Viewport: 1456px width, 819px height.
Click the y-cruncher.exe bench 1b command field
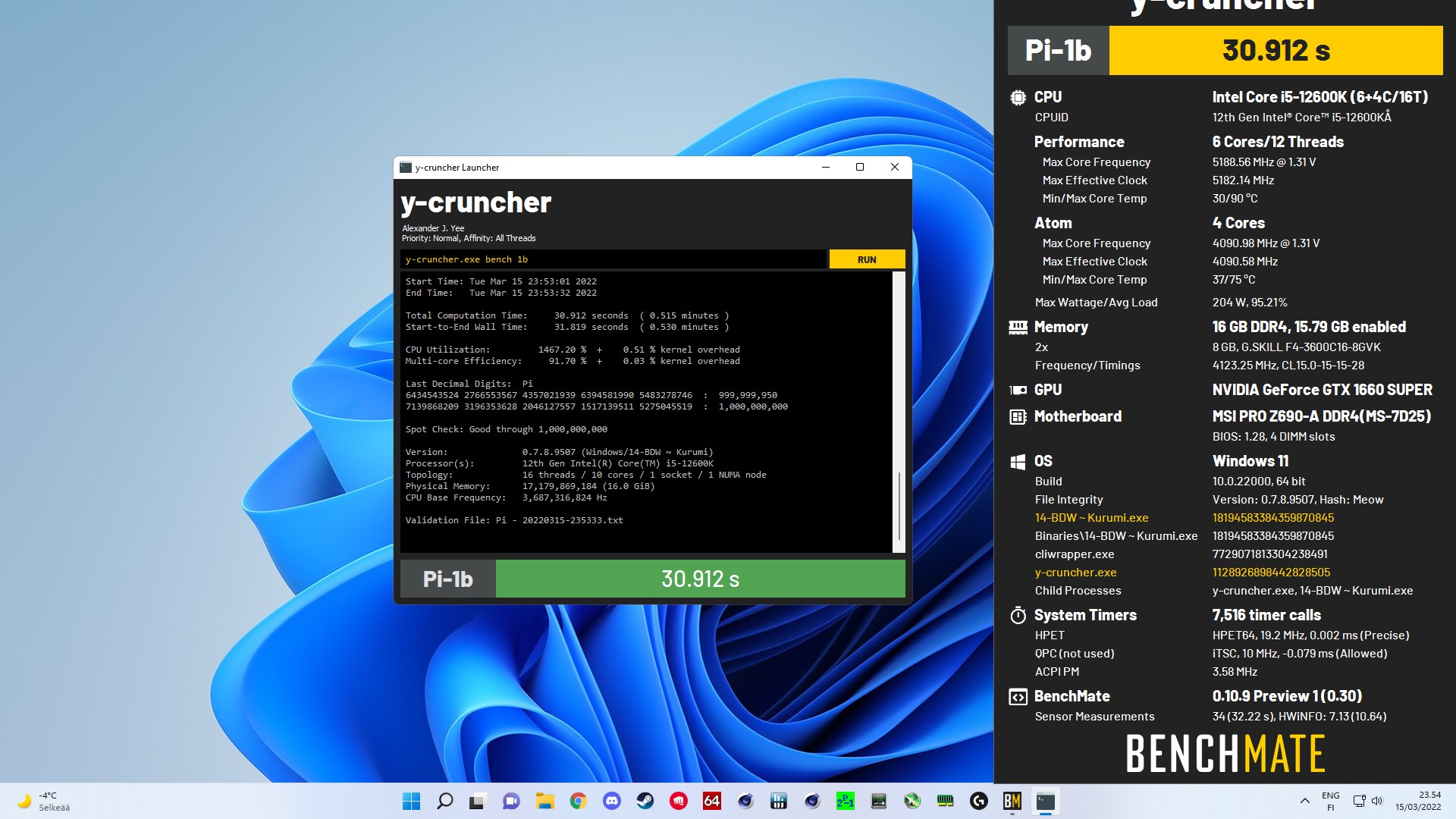tap(613, 259)
